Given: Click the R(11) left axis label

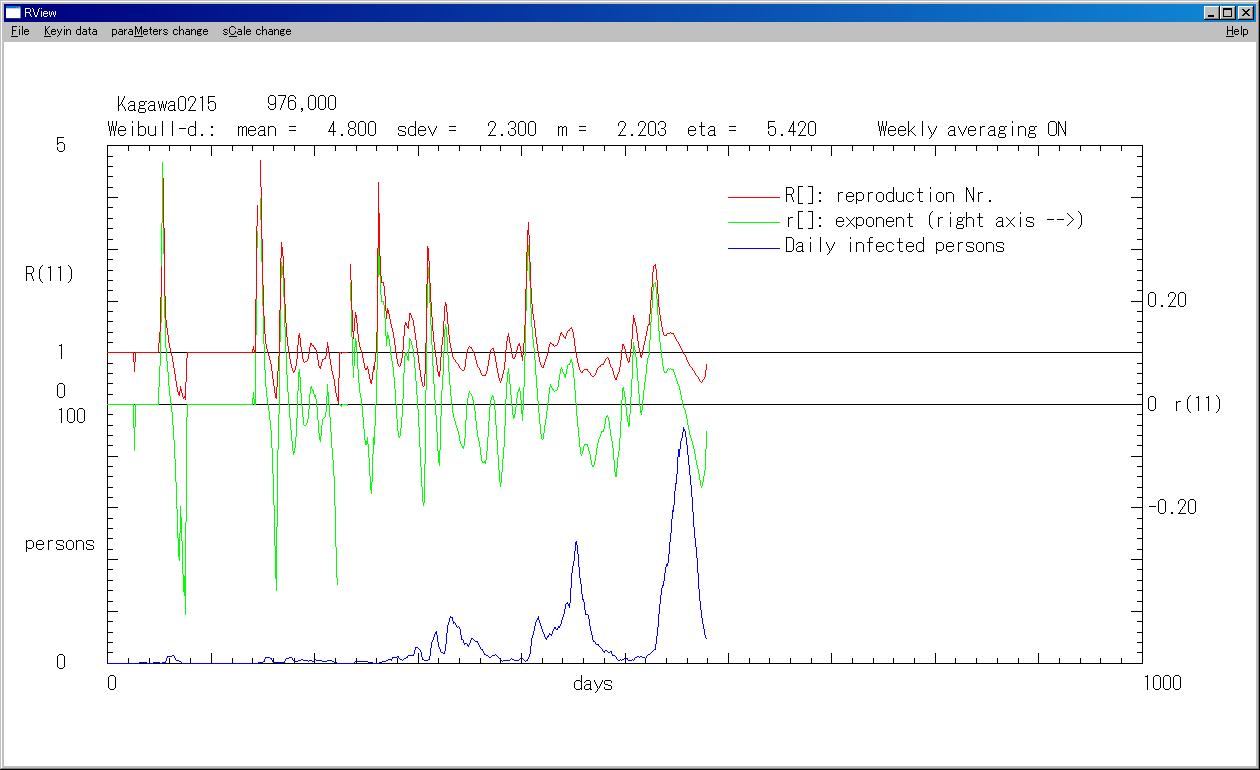Looking at the screenshot, I should (49, 274).
